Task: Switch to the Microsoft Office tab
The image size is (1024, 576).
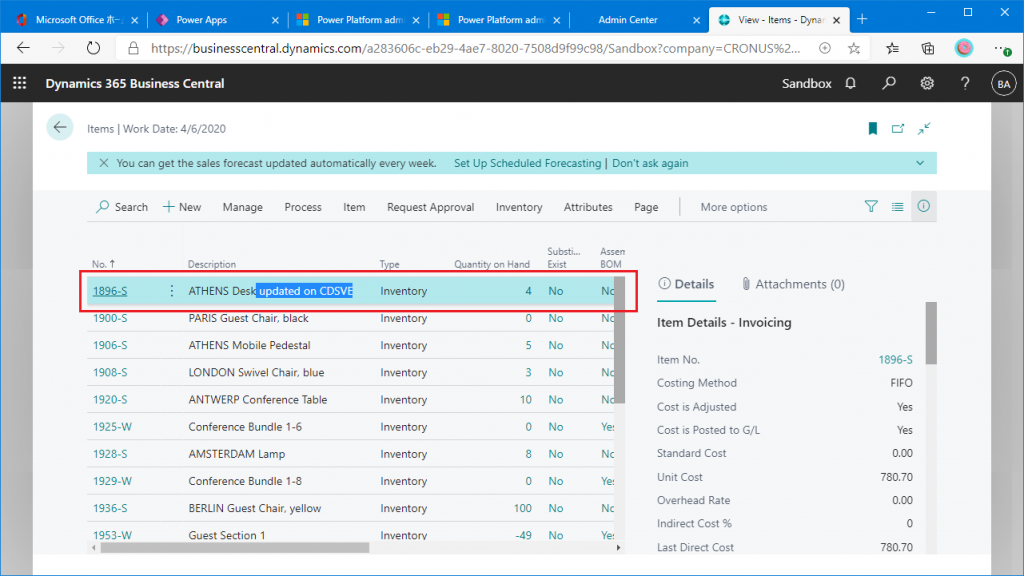Action: (78, 20)
